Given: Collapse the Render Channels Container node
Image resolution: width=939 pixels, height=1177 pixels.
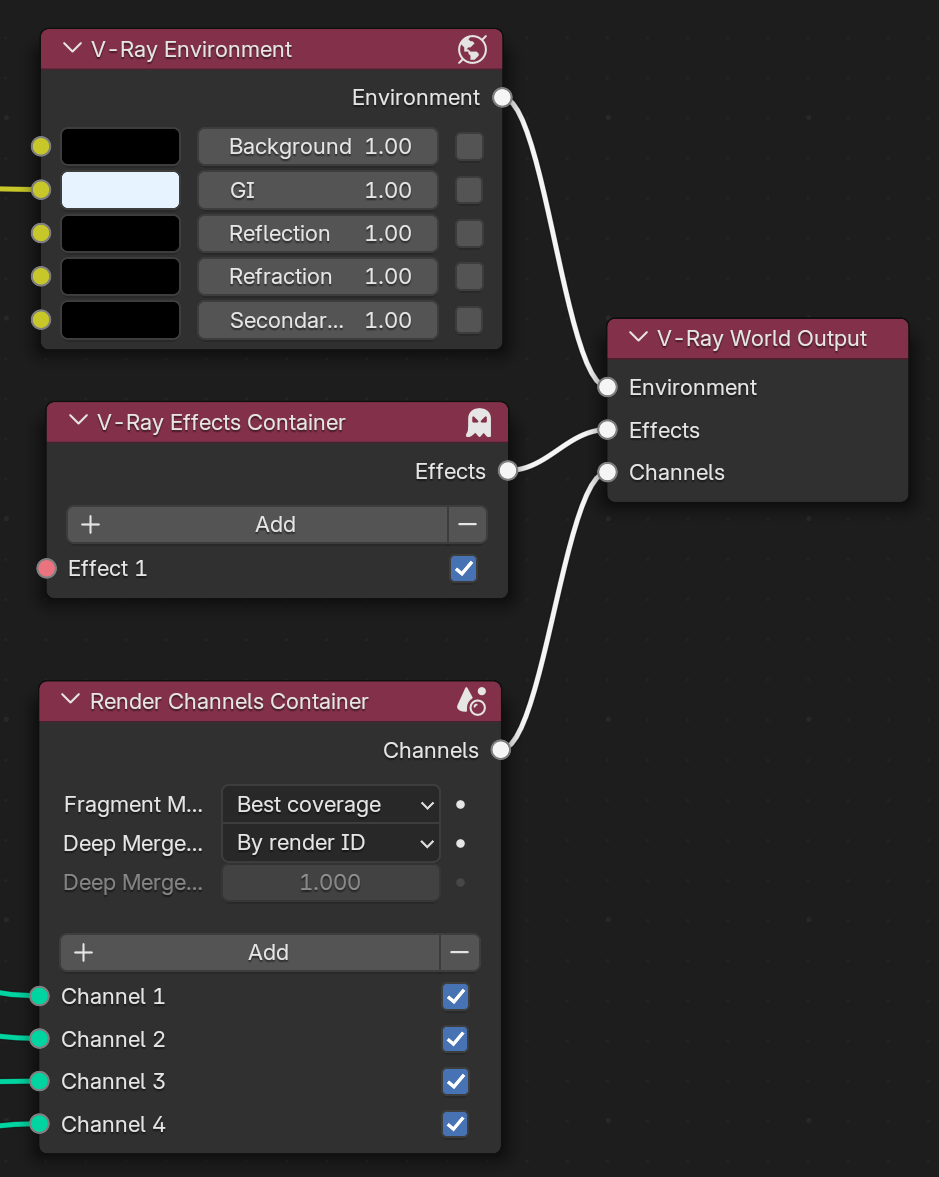Looking at the screenshot, I should [71, 700].
